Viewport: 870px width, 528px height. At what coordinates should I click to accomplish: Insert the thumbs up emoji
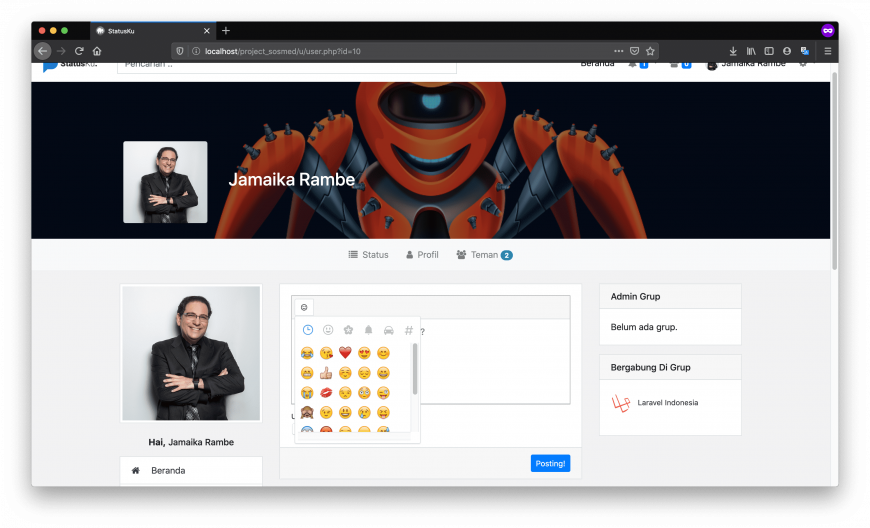click(326, 373)
